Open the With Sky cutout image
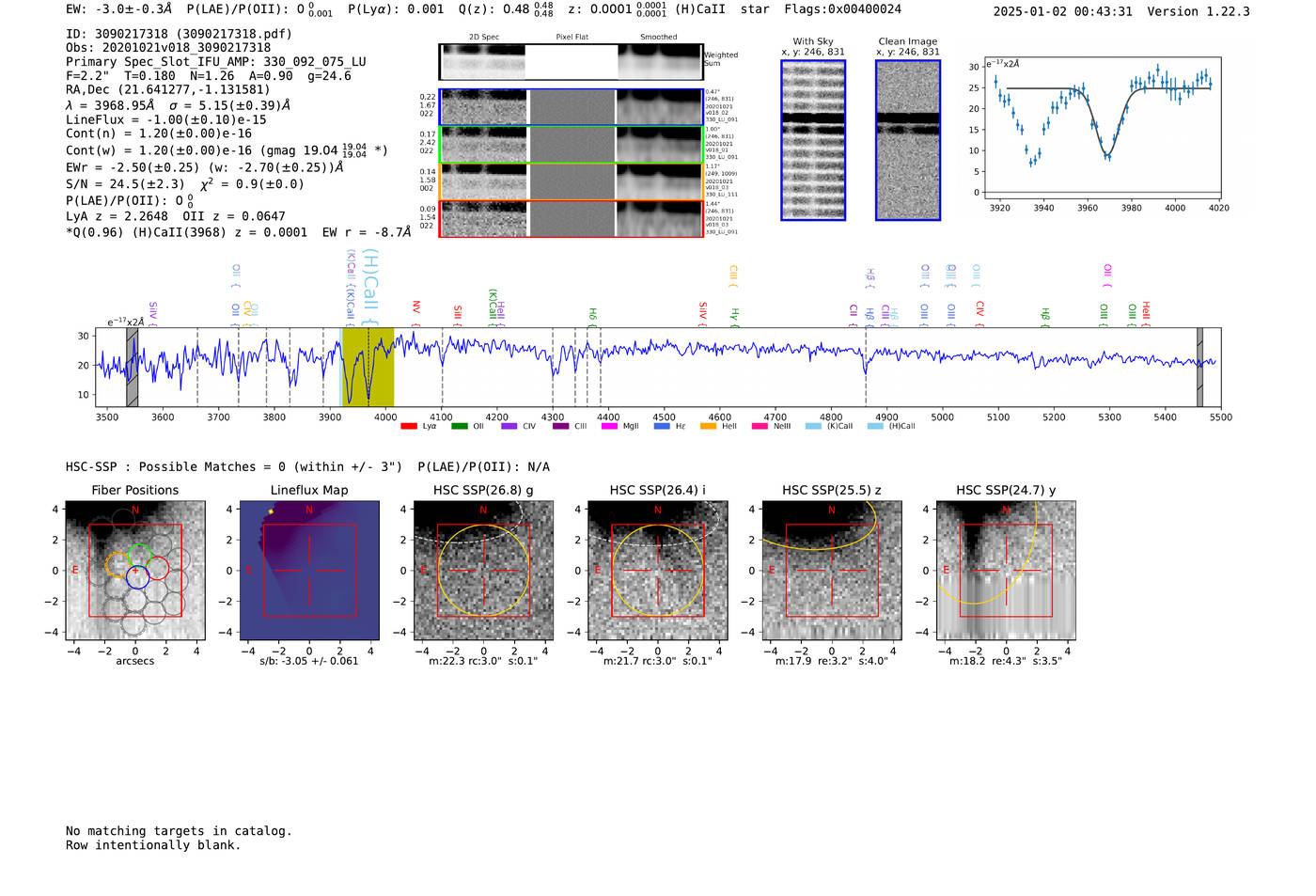Screen dimensions: 1316x896 (813, 140)
